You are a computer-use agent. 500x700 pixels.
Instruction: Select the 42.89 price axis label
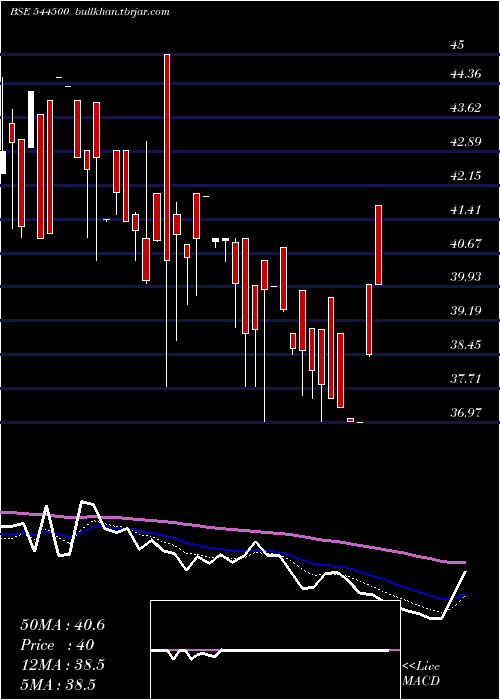point(466,142)
